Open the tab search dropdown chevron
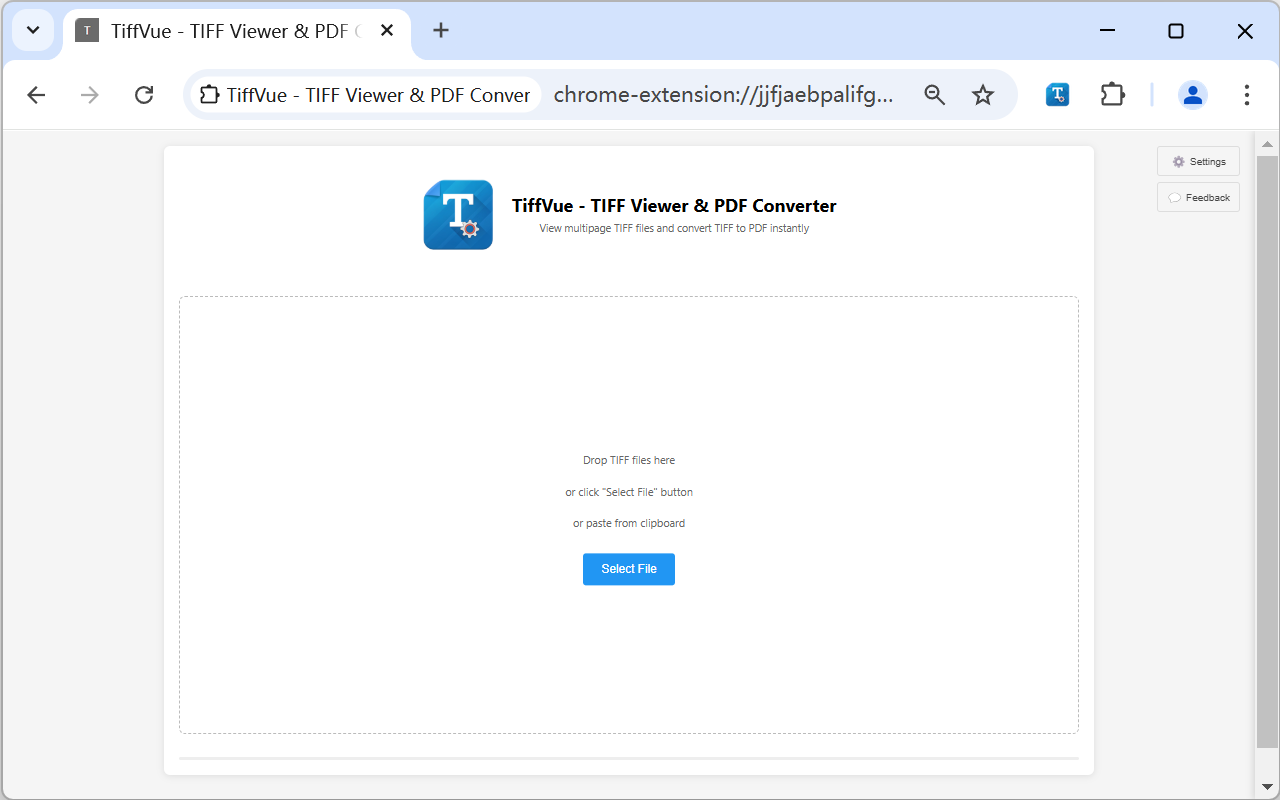1280x800 pixels. (33, 30)
